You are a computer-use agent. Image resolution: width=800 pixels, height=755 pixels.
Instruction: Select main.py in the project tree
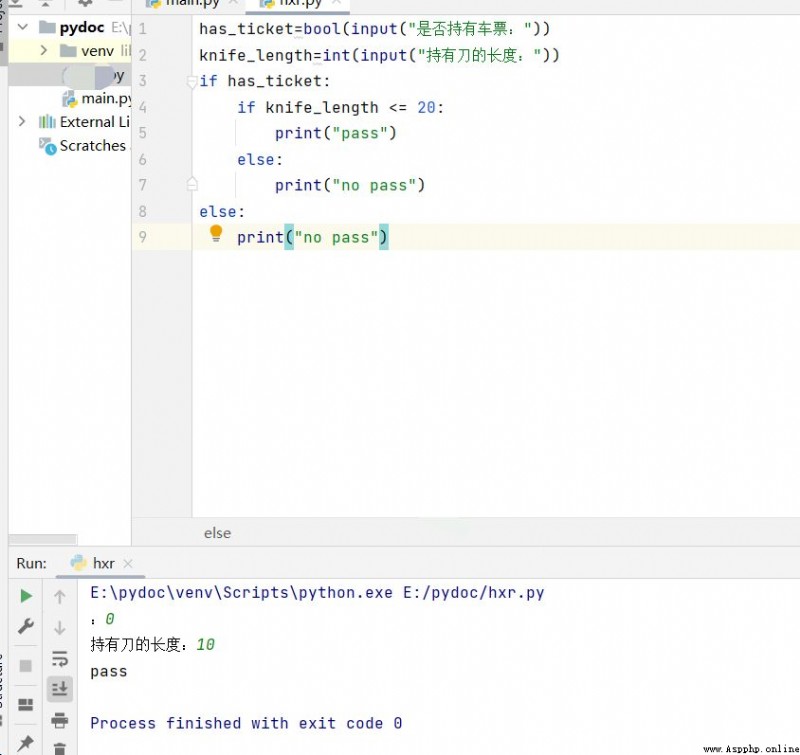point(97,98)
